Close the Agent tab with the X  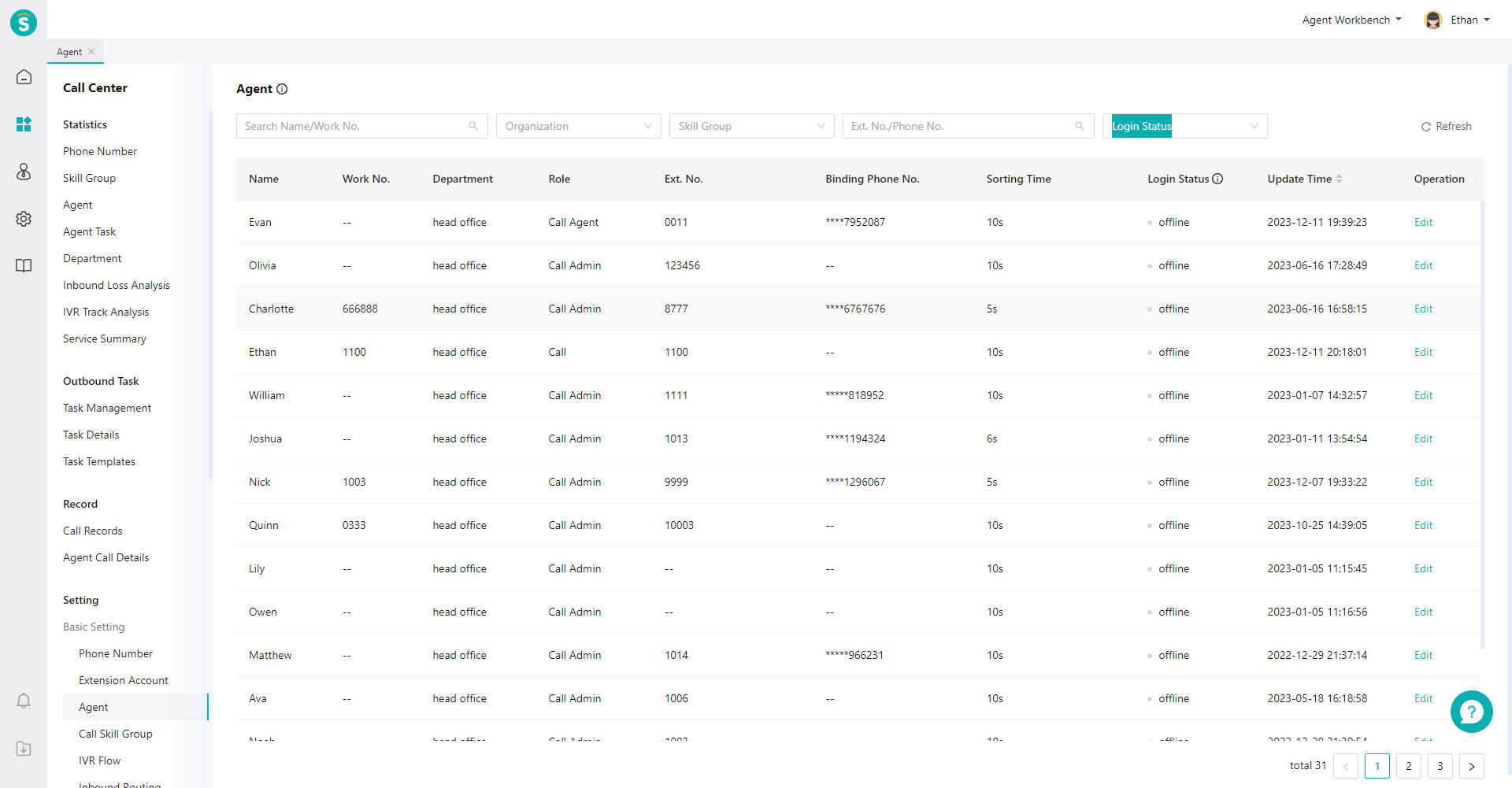point(91,51)
